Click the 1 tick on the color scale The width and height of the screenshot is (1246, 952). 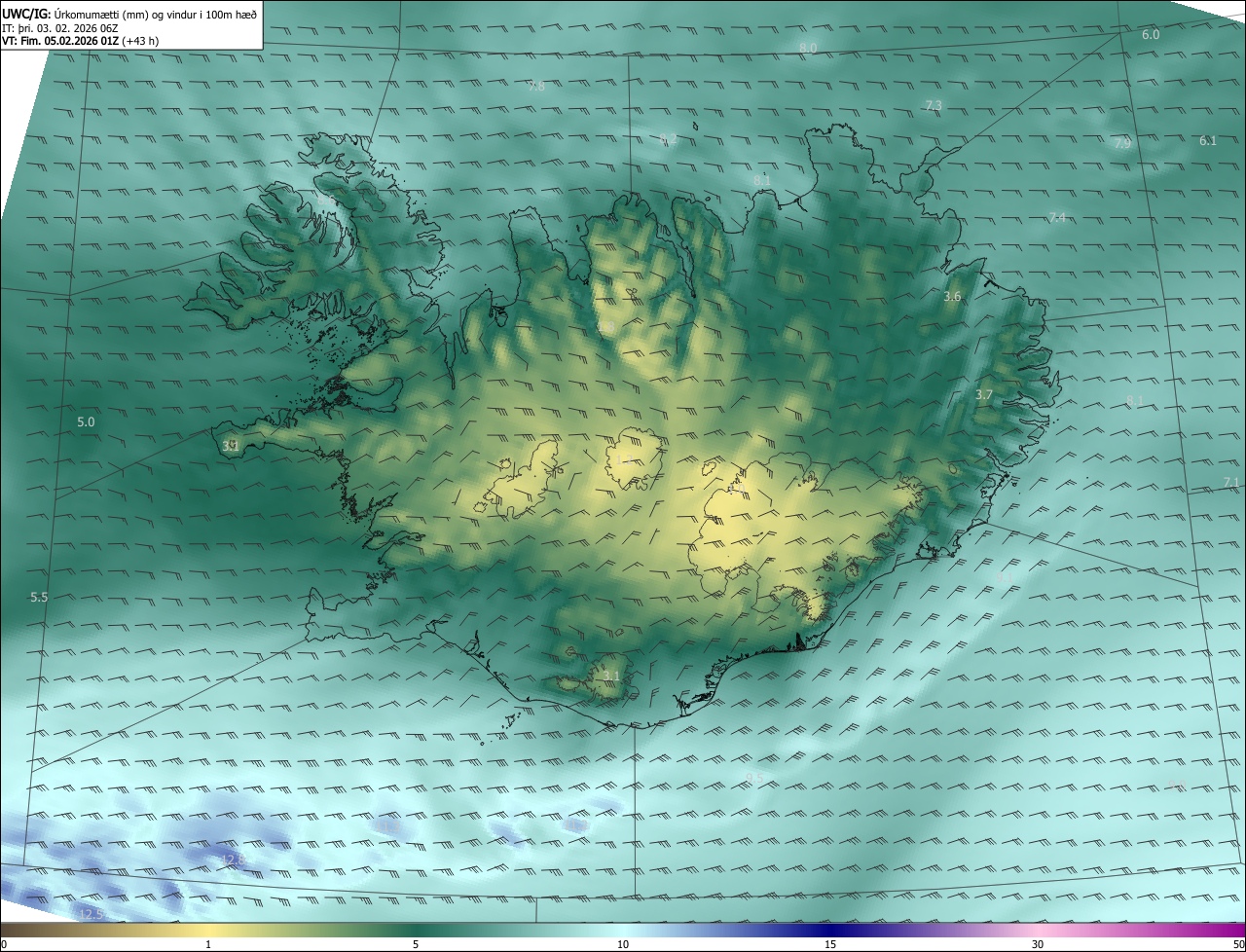click(208, 944)
